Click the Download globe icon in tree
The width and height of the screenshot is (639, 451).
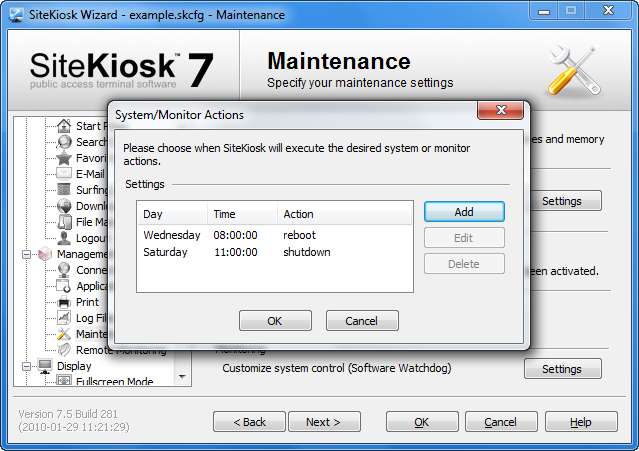(65, 206)
